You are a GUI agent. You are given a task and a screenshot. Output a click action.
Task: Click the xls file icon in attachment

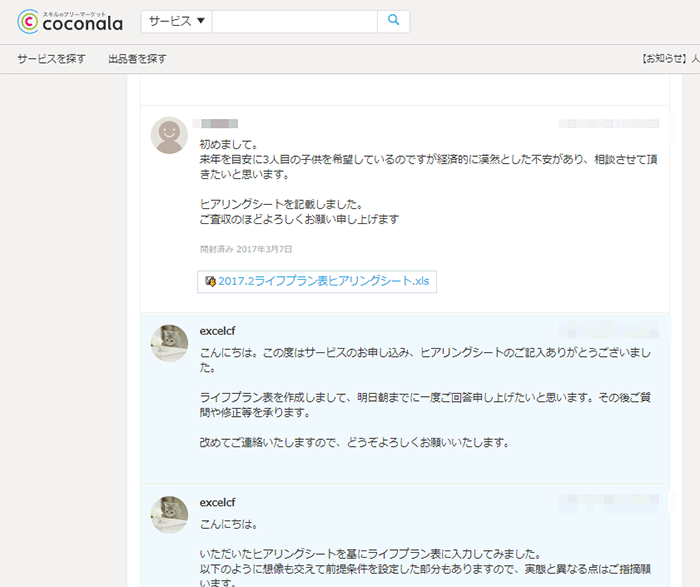point(210,281)
